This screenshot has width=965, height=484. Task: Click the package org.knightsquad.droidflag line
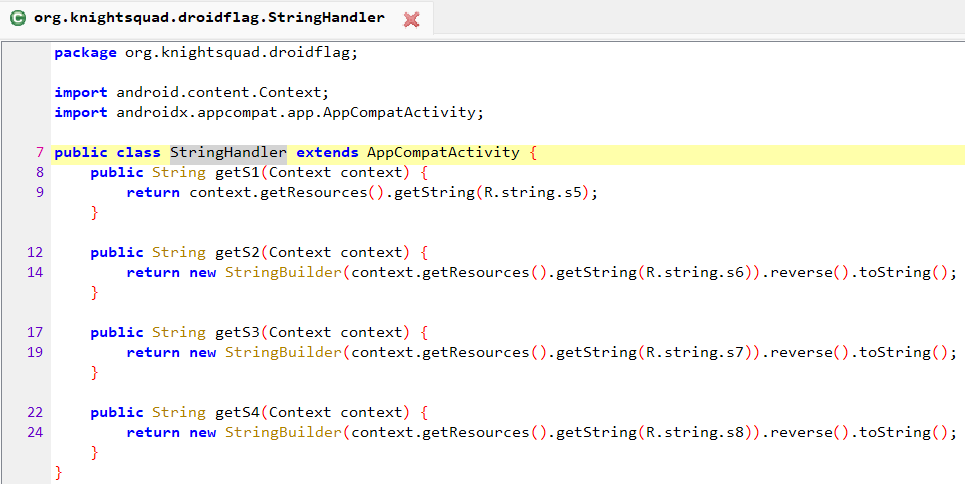point(206,52)
